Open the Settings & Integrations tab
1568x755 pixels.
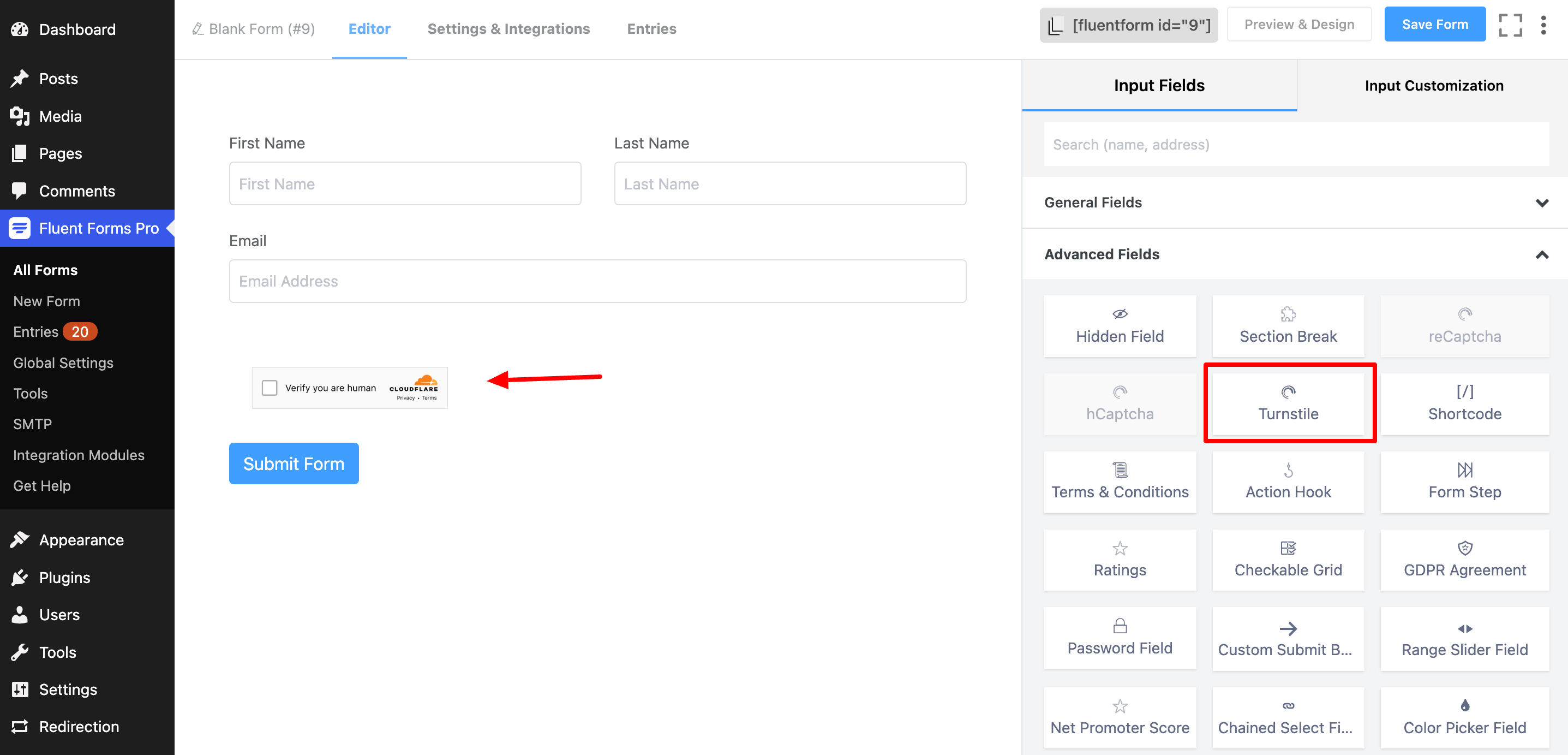pyautogui.click(x=508, y=28)
